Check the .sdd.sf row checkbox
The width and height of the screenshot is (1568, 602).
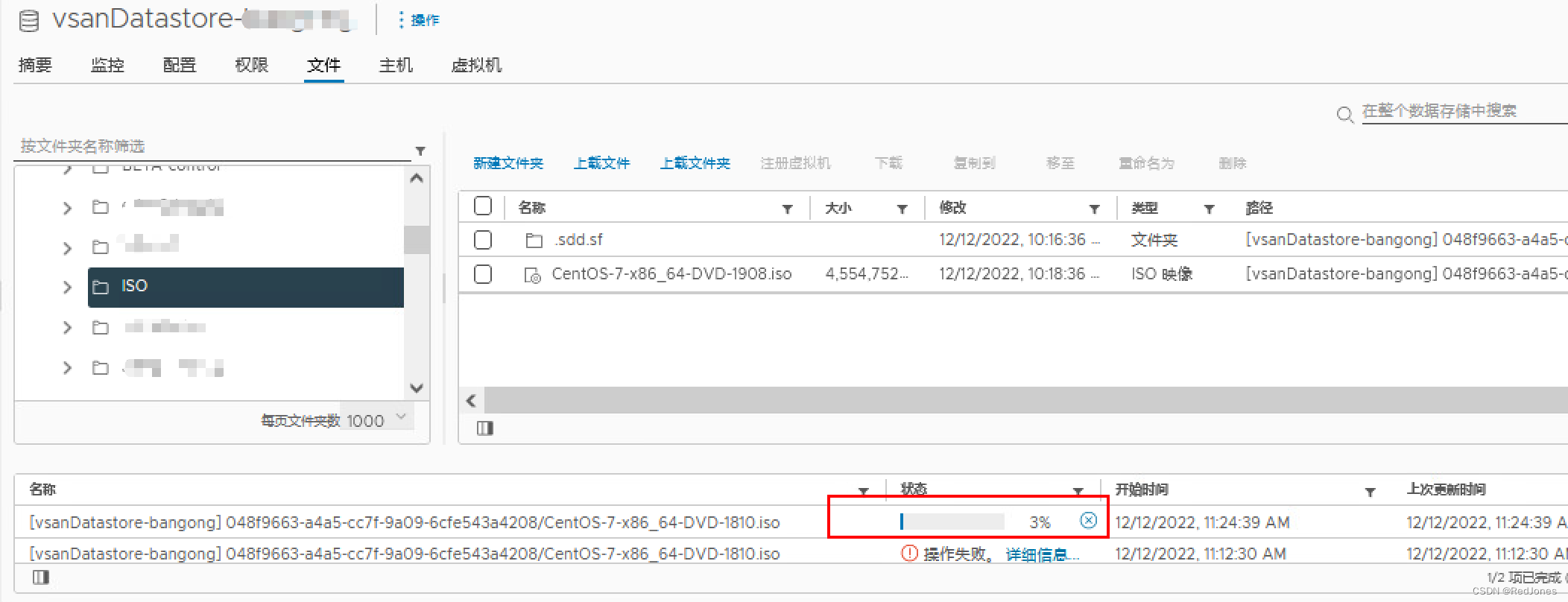pos(483,240)
